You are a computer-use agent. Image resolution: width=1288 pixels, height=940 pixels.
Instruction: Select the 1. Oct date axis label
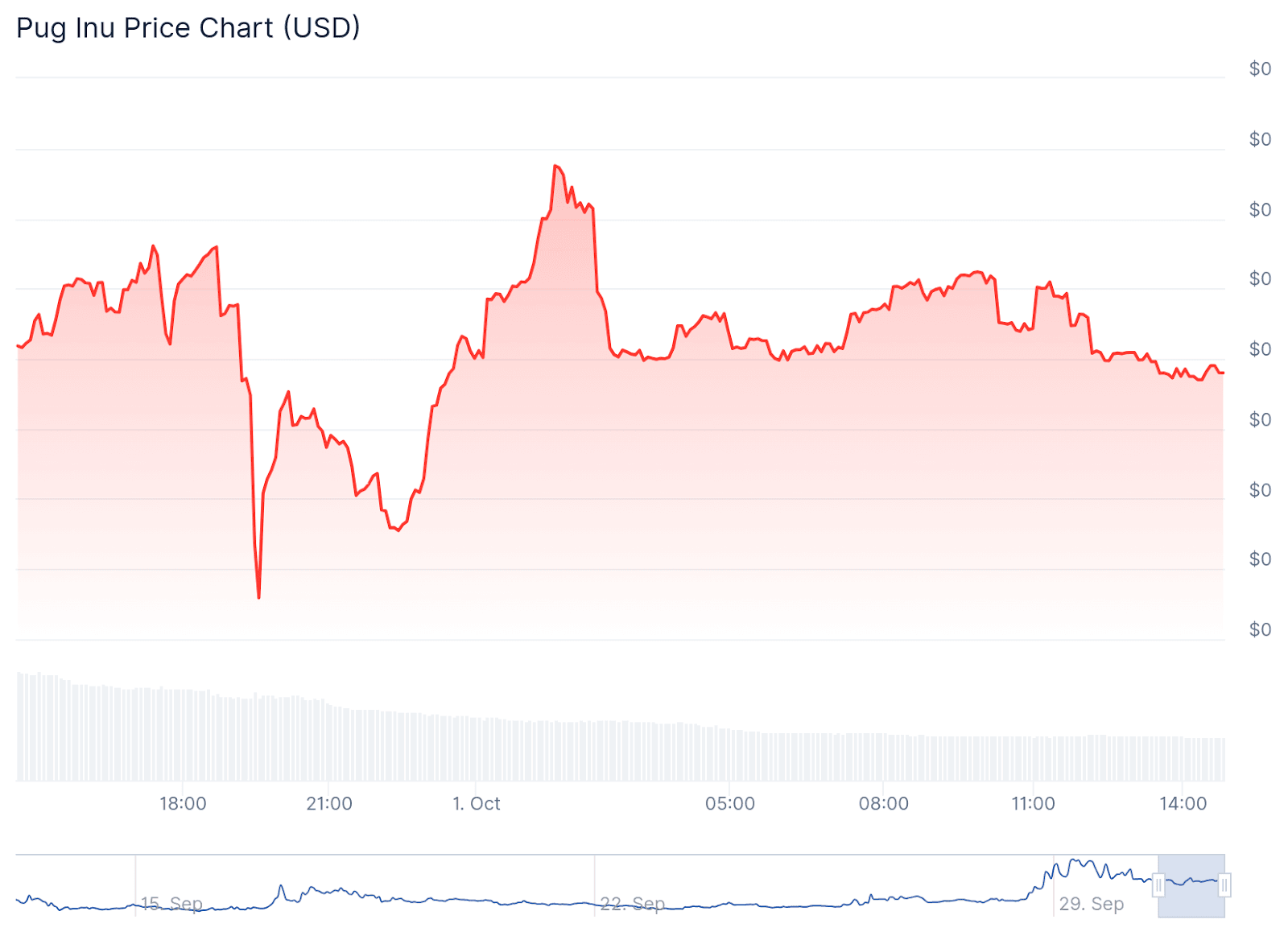pos(477,803)
